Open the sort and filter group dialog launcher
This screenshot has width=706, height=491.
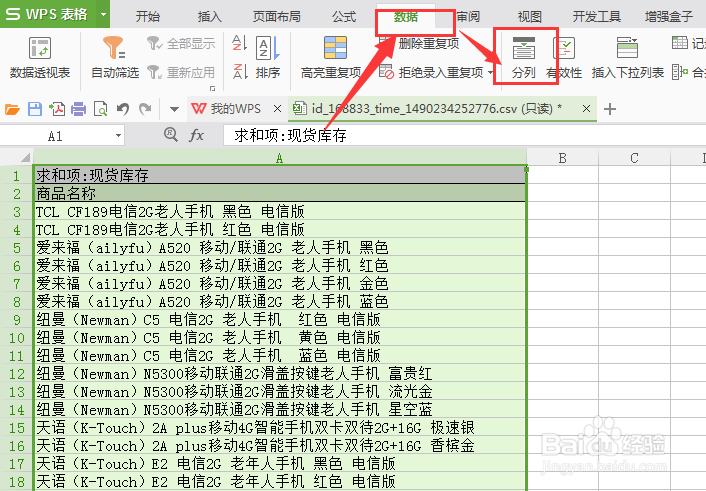click(x=212, y=88)
